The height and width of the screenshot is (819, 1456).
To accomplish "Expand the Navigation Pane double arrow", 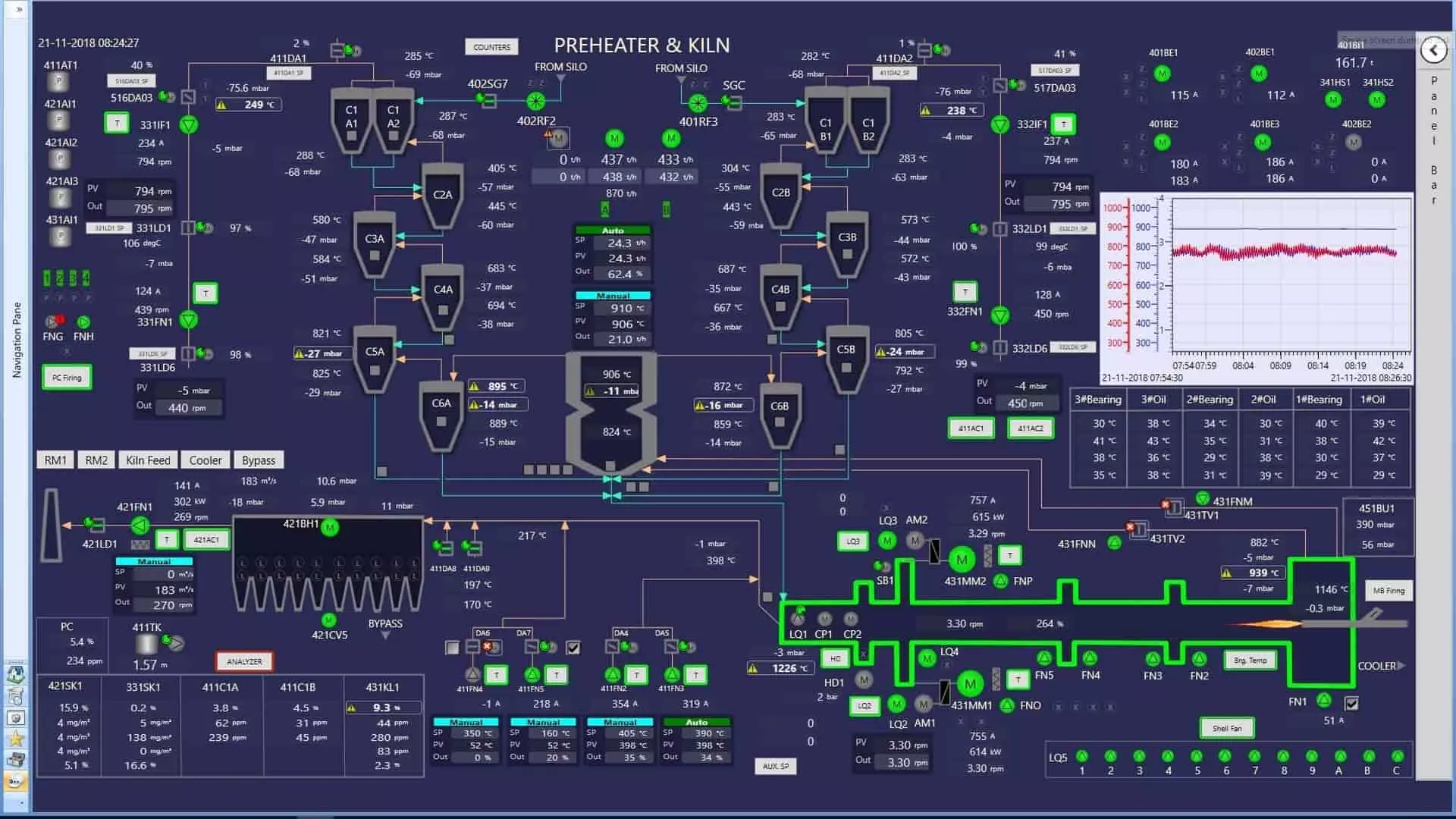I will click(x=18, y=10).
